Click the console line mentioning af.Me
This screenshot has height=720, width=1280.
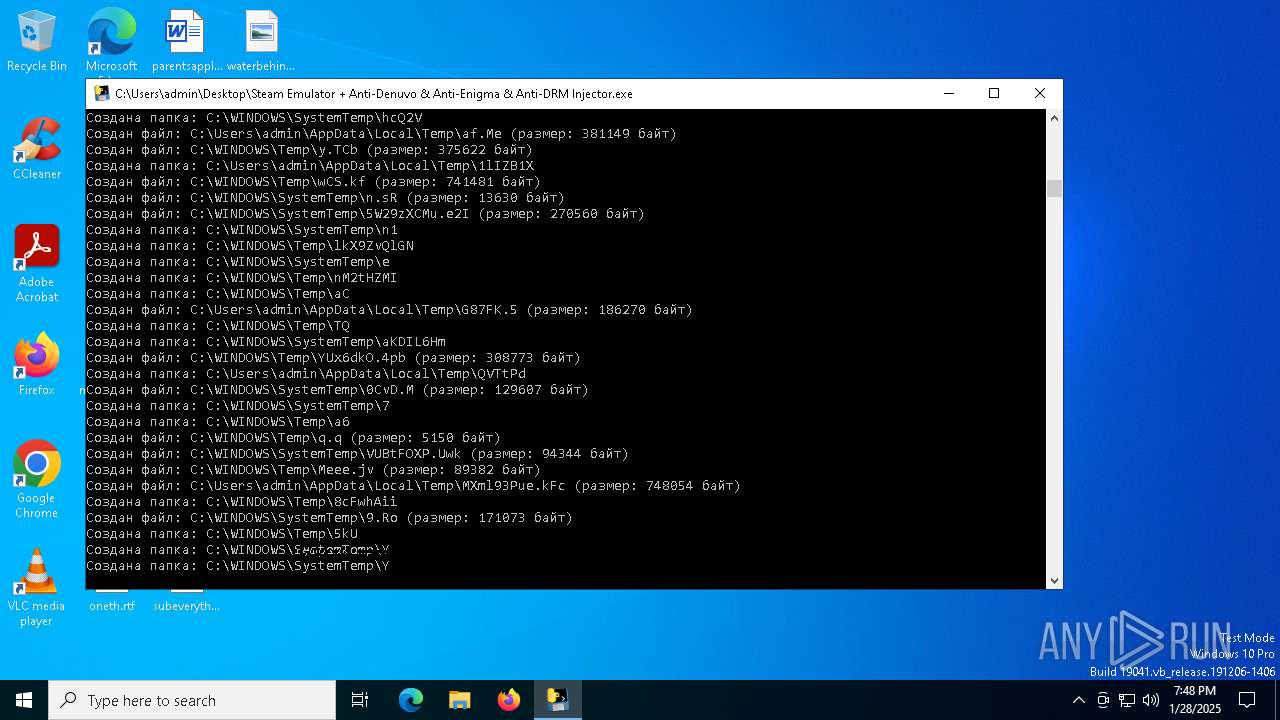point(381,134)
